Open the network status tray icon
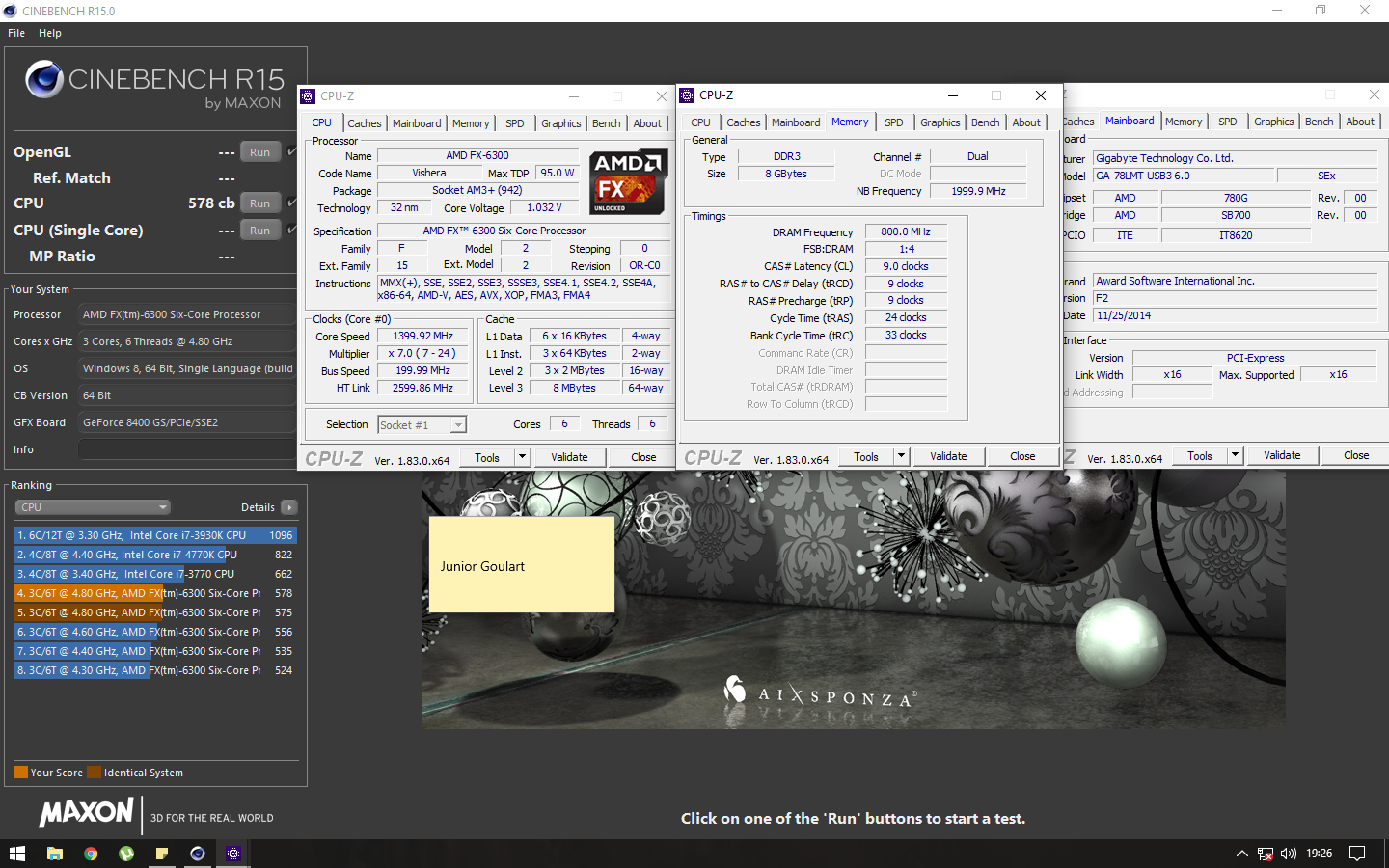Image resolution: width=1389 pixels, height=868 pixels. point(1266,854)
